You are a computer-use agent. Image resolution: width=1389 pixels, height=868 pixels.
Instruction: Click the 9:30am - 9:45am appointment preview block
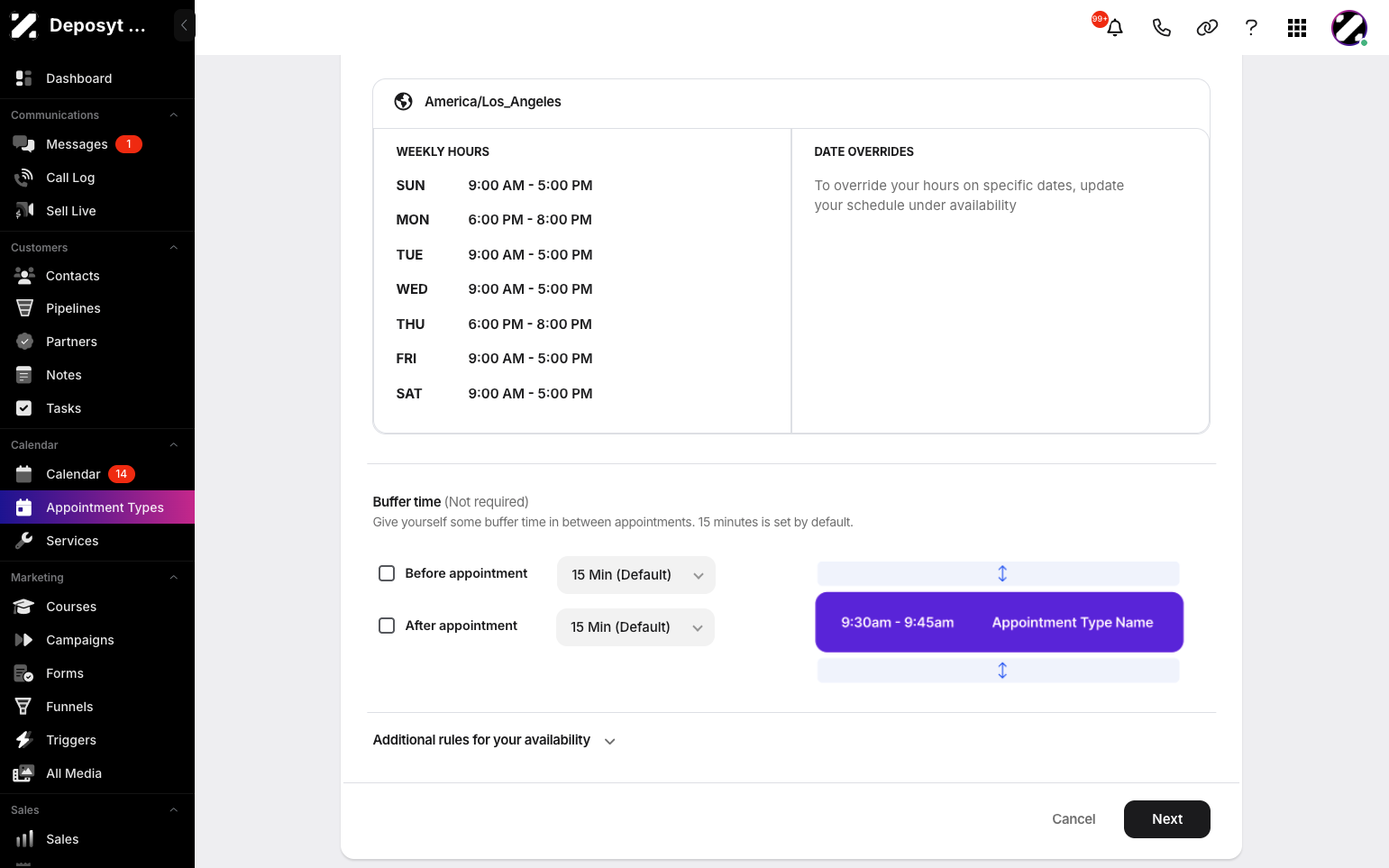(999, 622)
